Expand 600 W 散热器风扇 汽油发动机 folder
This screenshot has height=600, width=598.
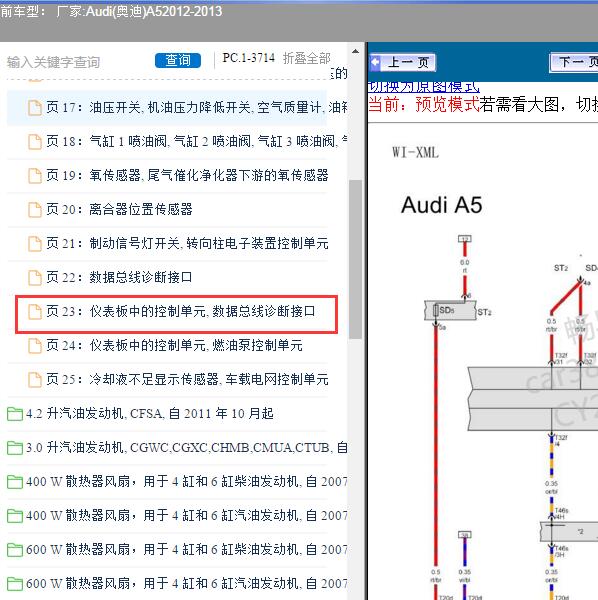point(187,584)
